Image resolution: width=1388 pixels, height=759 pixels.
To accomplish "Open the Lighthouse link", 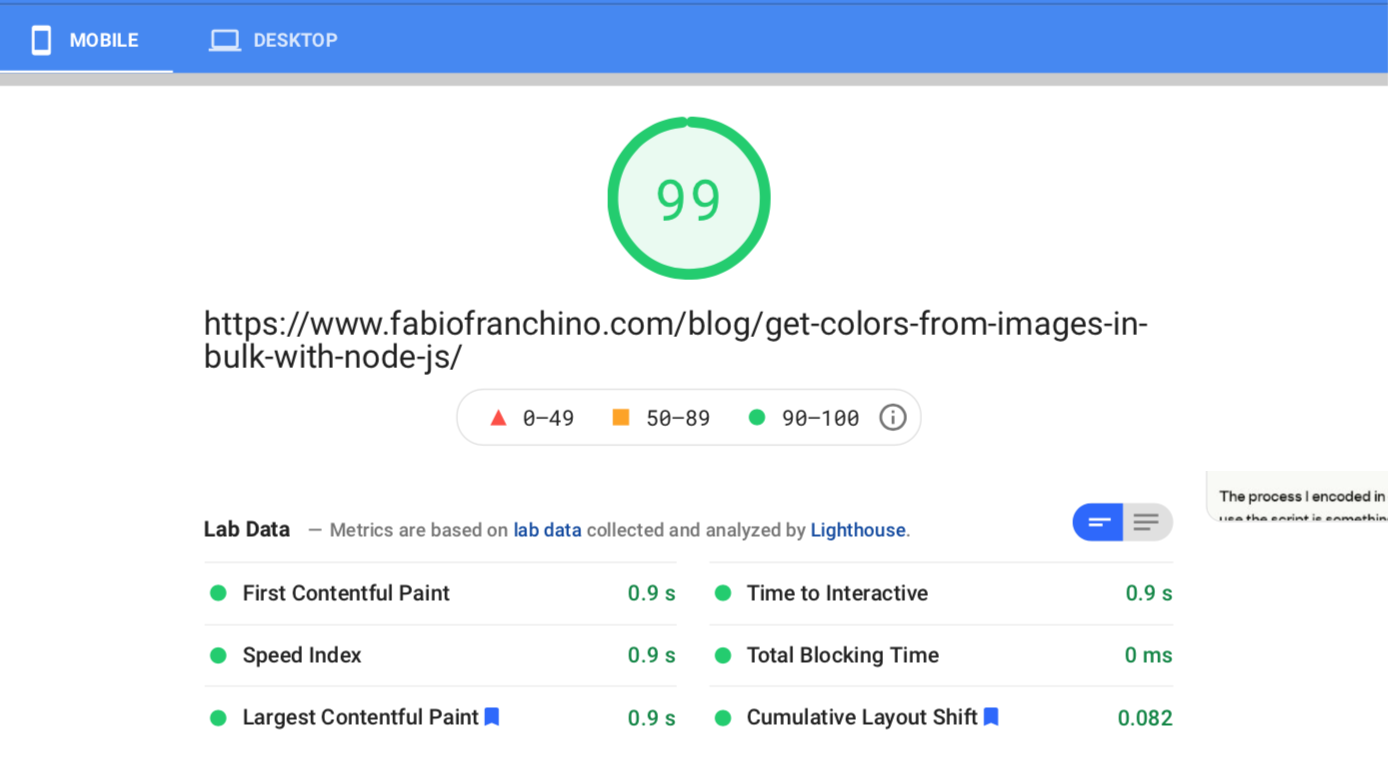I will tap(857, 530).
